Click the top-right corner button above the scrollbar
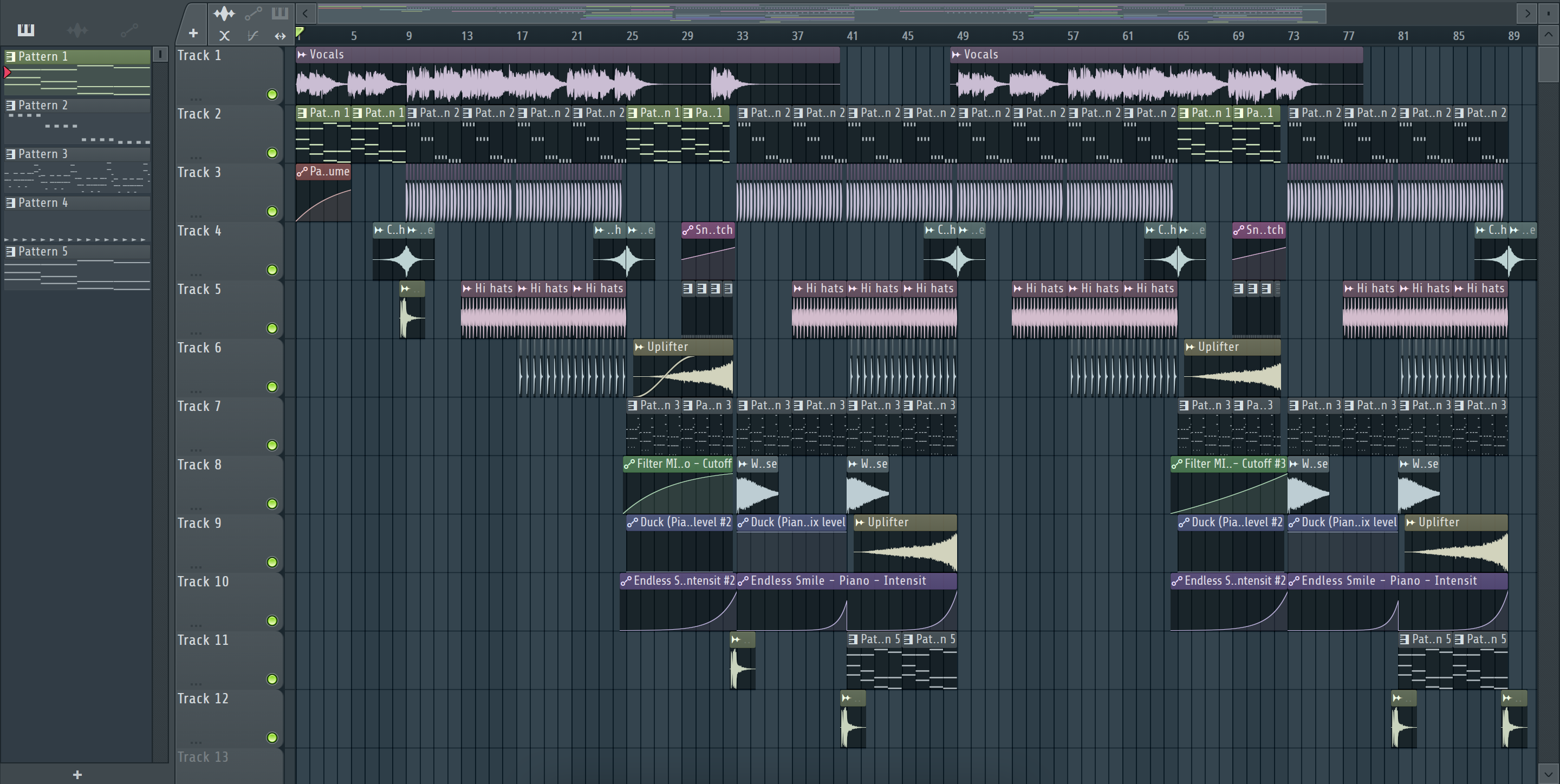This screenshot has width=1560, height=784. pos(1549,12)
